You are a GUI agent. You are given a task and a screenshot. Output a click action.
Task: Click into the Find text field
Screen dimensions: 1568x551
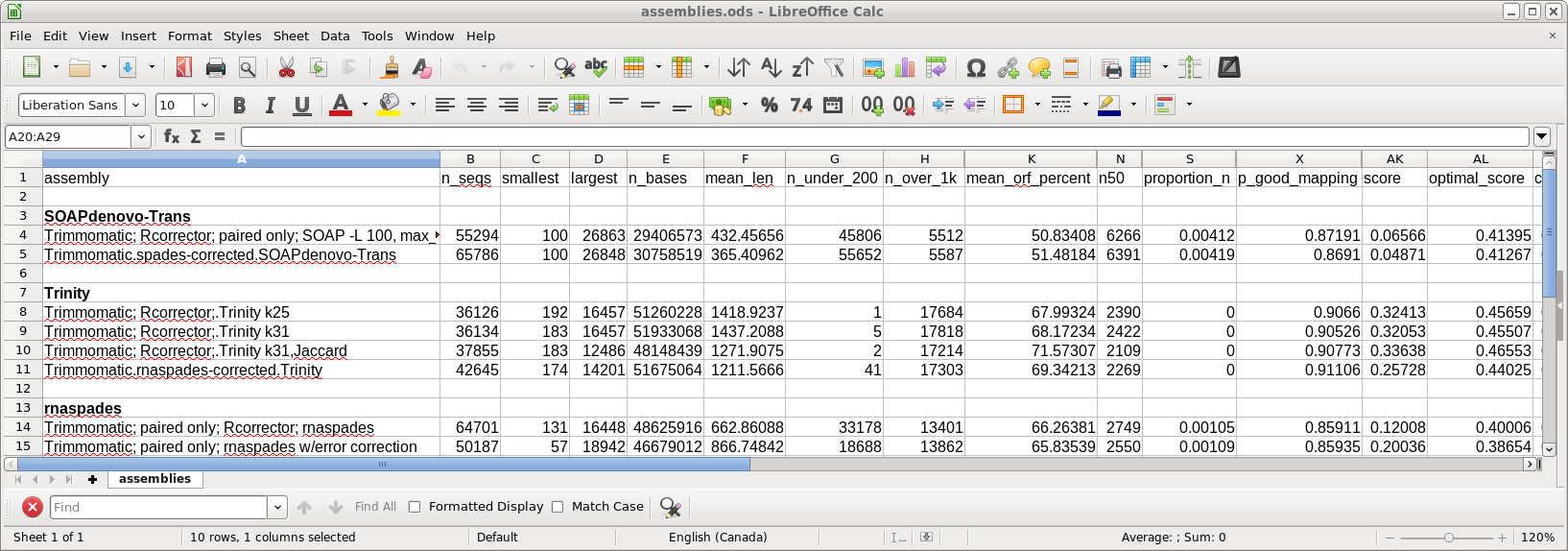tap(158, 507)
